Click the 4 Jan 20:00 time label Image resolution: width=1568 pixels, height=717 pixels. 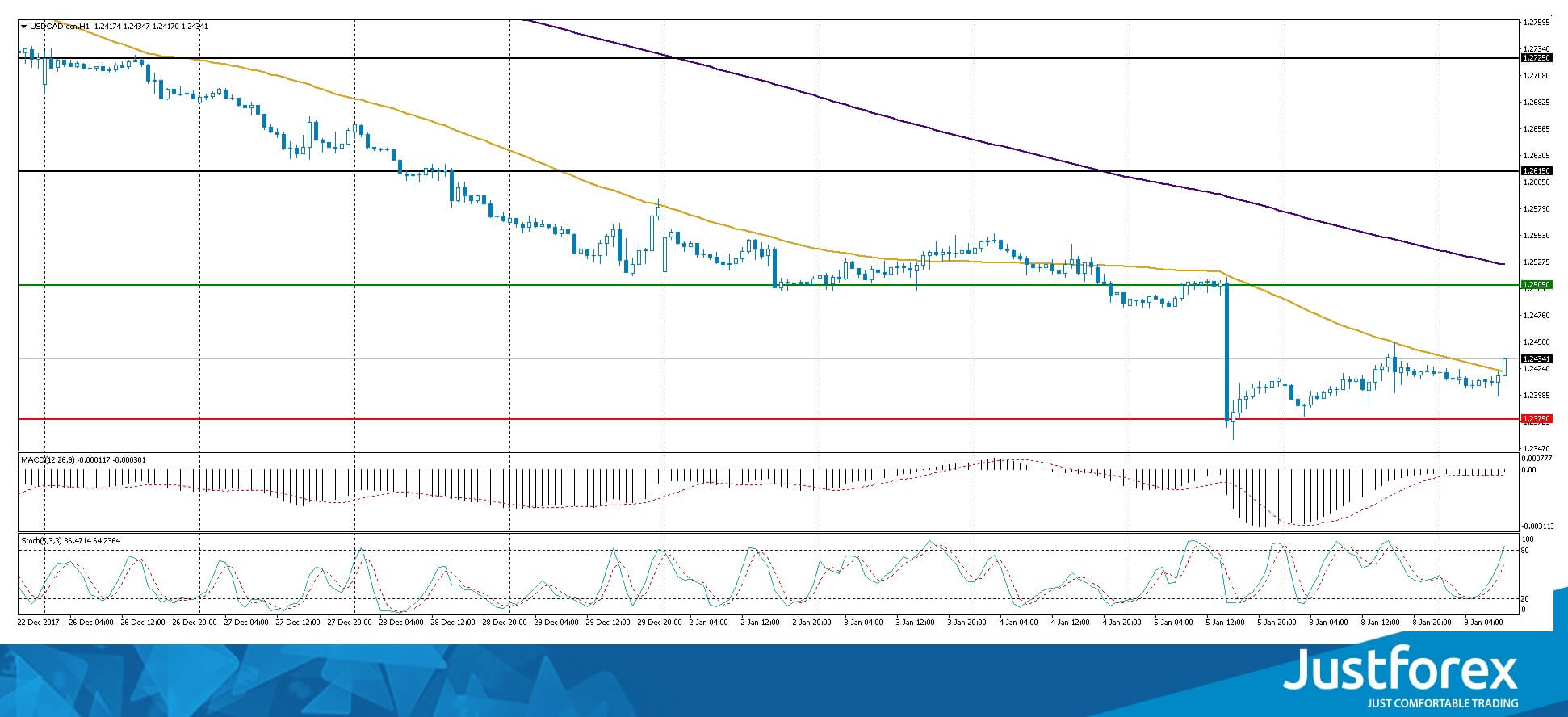pyautogui.click(x=1121, y=623)
